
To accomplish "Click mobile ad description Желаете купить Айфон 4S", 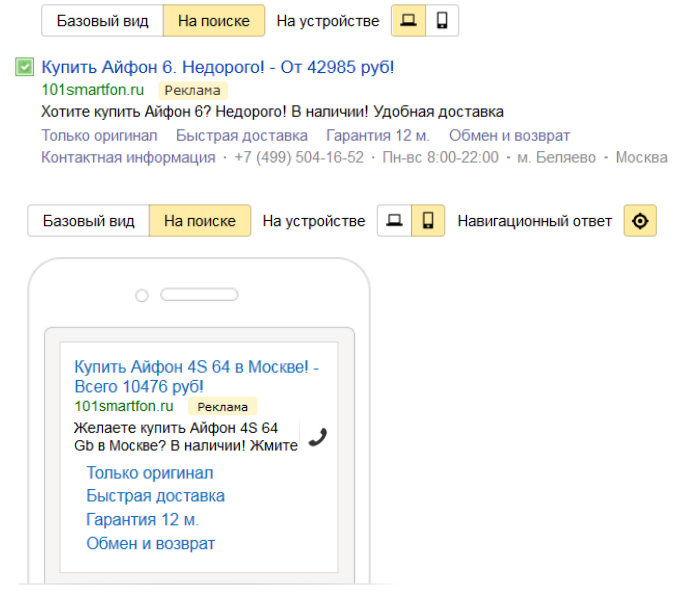I will click(186, 436).
